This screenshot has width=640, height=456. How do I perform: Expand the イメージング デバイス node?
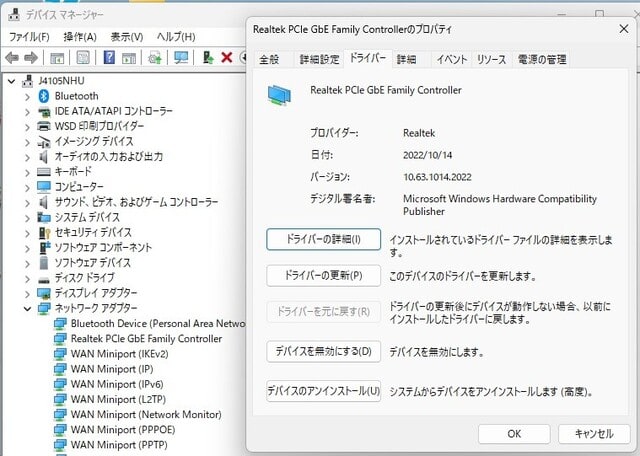point(27,142)
